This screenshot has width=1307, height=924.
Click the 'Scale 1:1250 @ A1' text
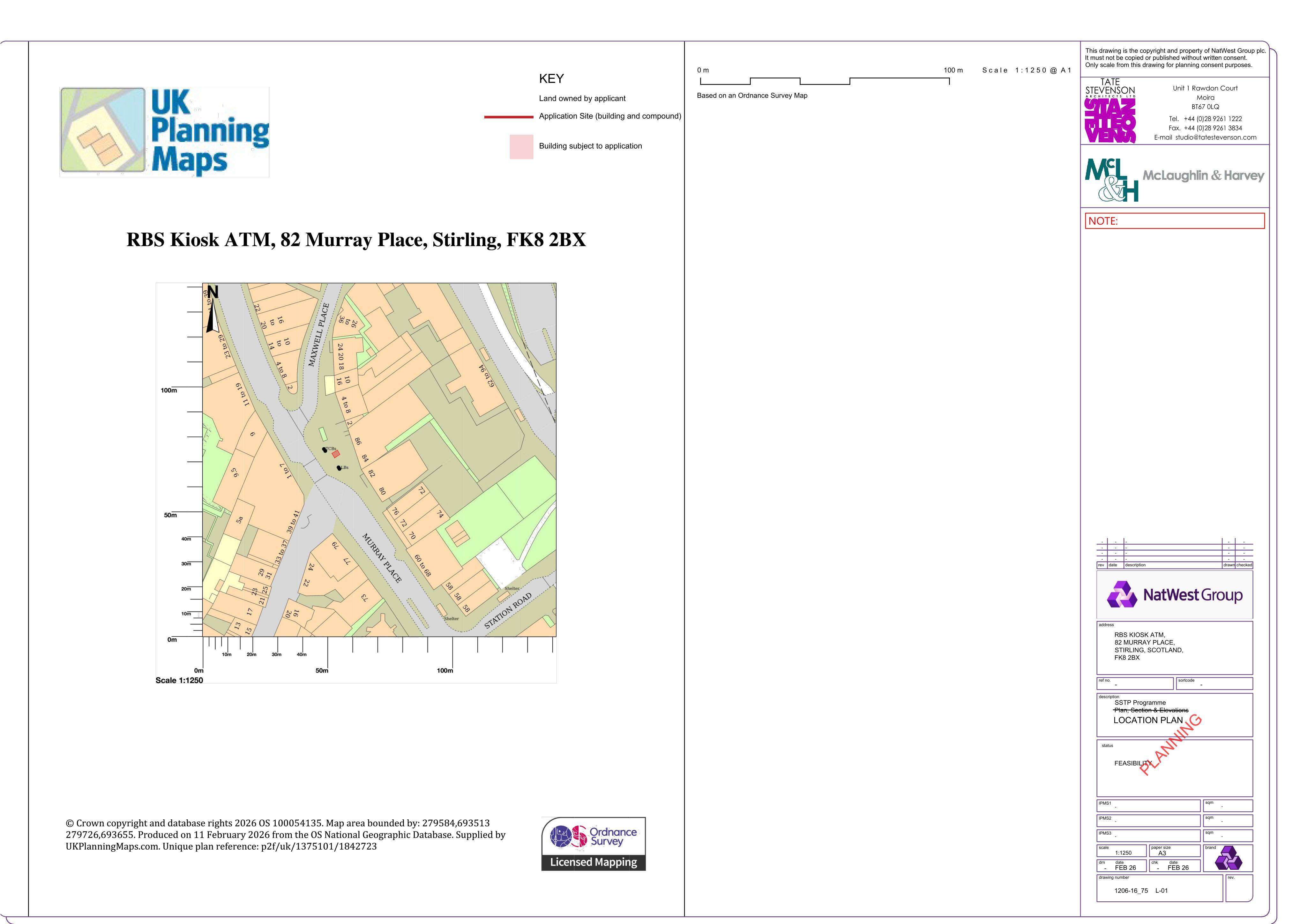click(1027, 70)
